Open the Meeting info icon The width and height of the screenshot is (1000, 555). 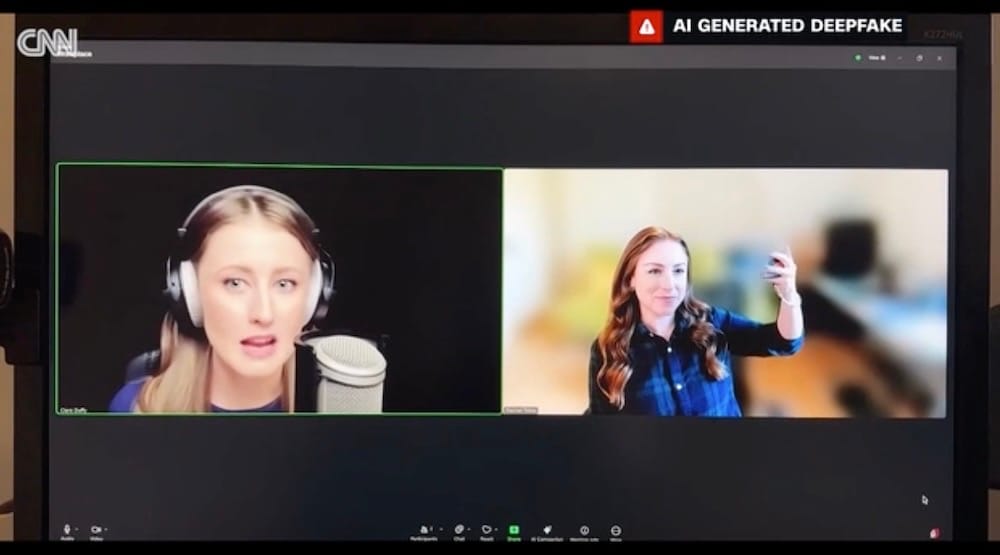[584, 530]
